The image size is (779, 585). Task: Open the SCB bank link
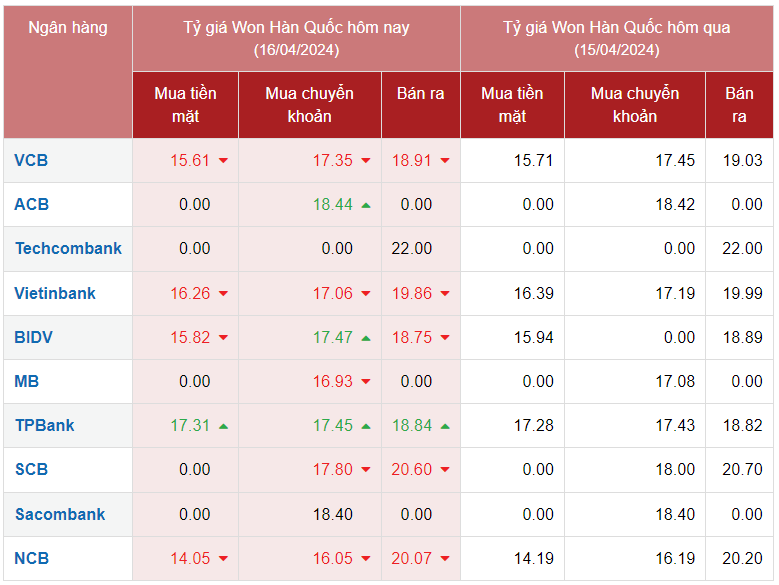(31, 469)
